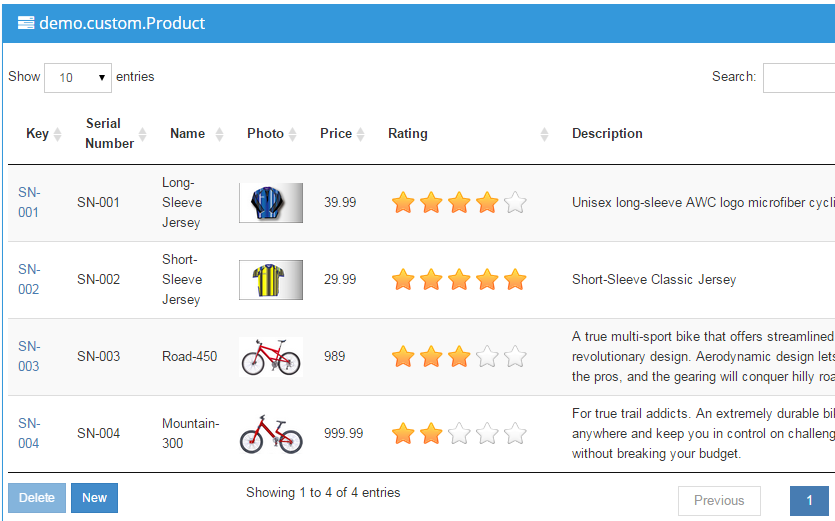835x521 pixels.
Task: Click the table icon beside demo.custom.Product
Action: pyautogui.click(x=26, y=23)
